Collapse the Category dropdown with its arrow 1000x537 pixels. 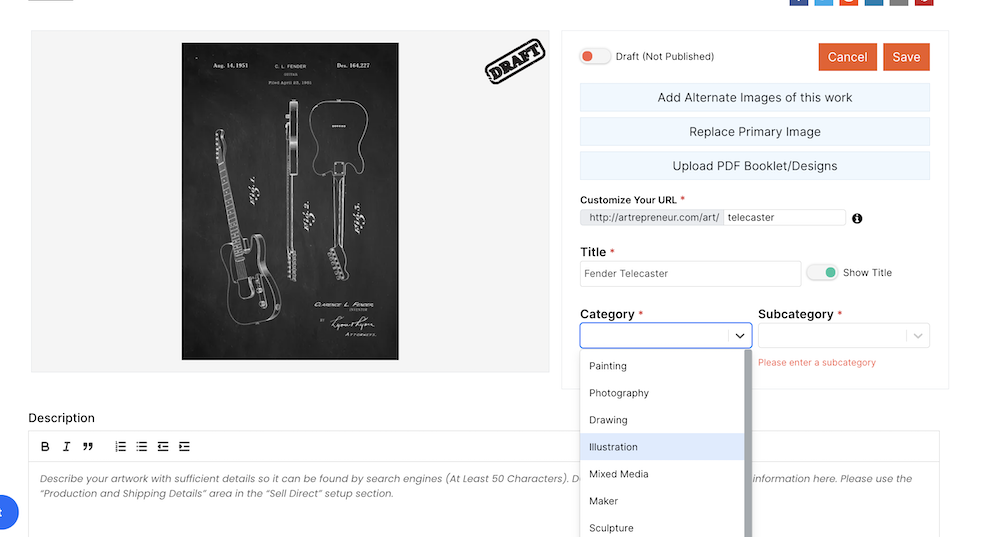pos(740,335)
